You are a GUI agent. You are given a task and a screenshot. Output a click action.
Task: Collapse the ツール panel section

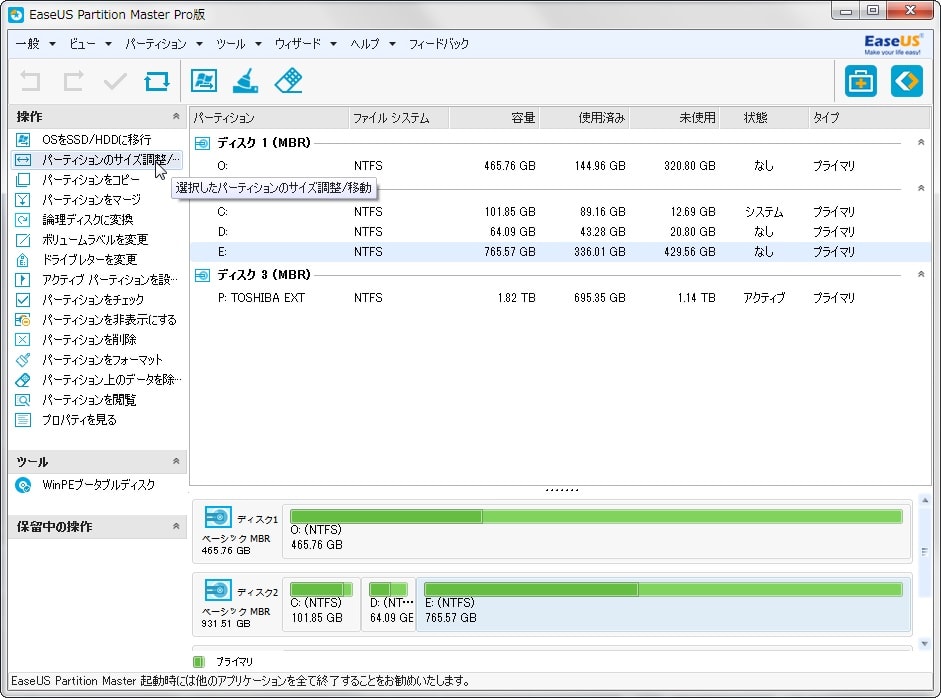point(176,462)
